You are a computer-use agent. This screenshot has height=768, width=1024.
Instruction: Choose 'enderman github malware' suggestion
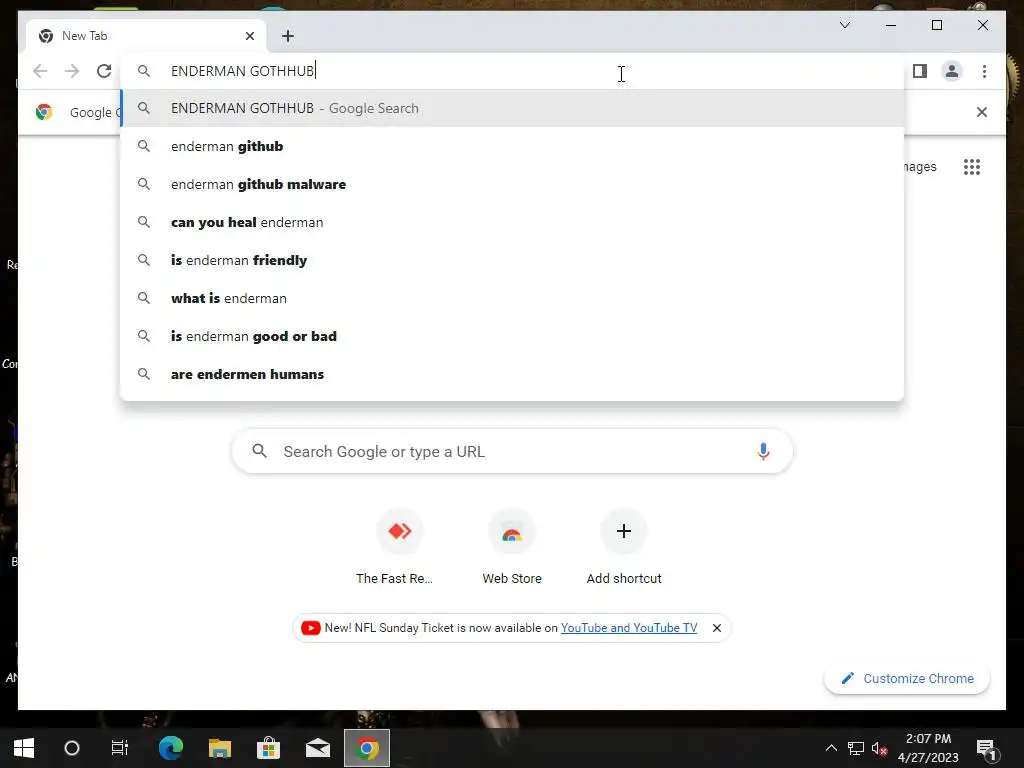click(x=513, y=184)
